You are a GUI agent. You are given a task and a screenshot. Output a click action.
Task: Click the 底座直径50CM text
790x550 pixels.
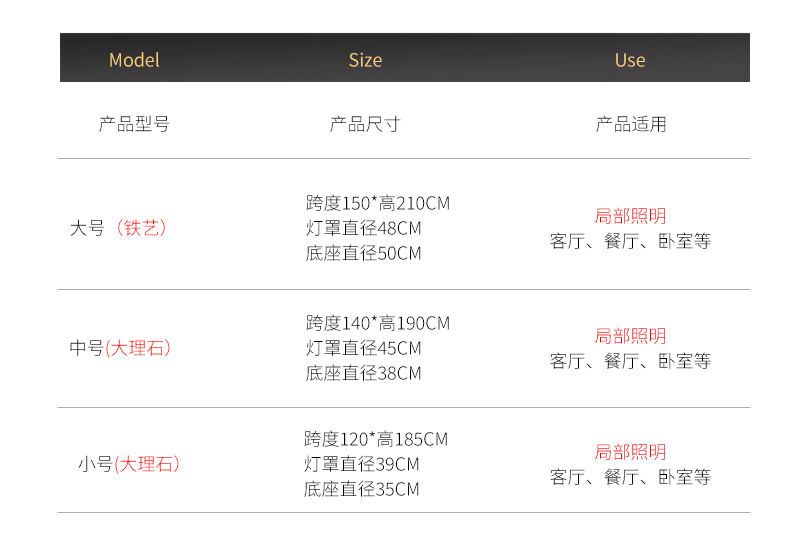click(363, 253)
